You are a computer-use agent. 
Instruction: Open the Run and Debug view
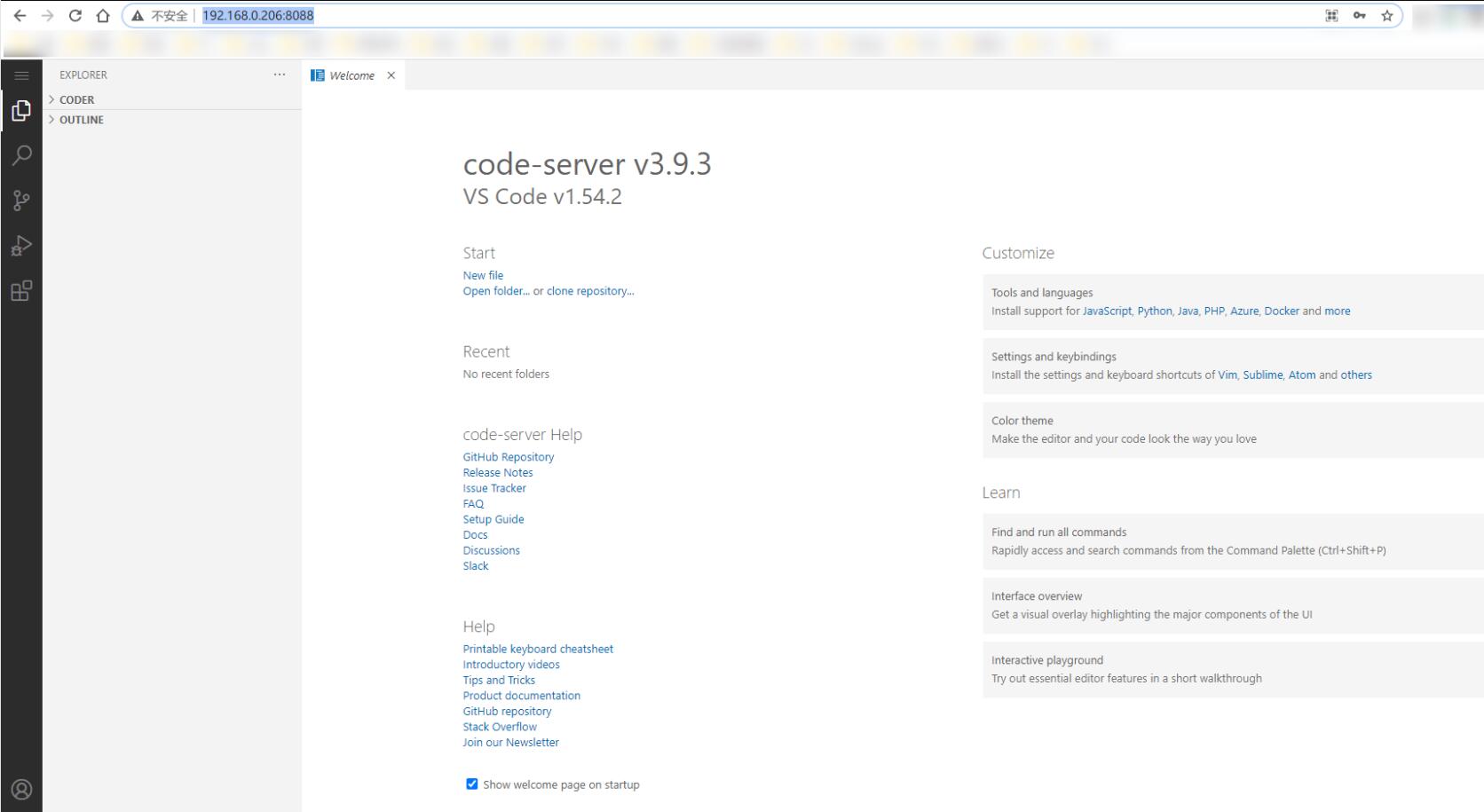pyautogui.click(x=21, y=246)
